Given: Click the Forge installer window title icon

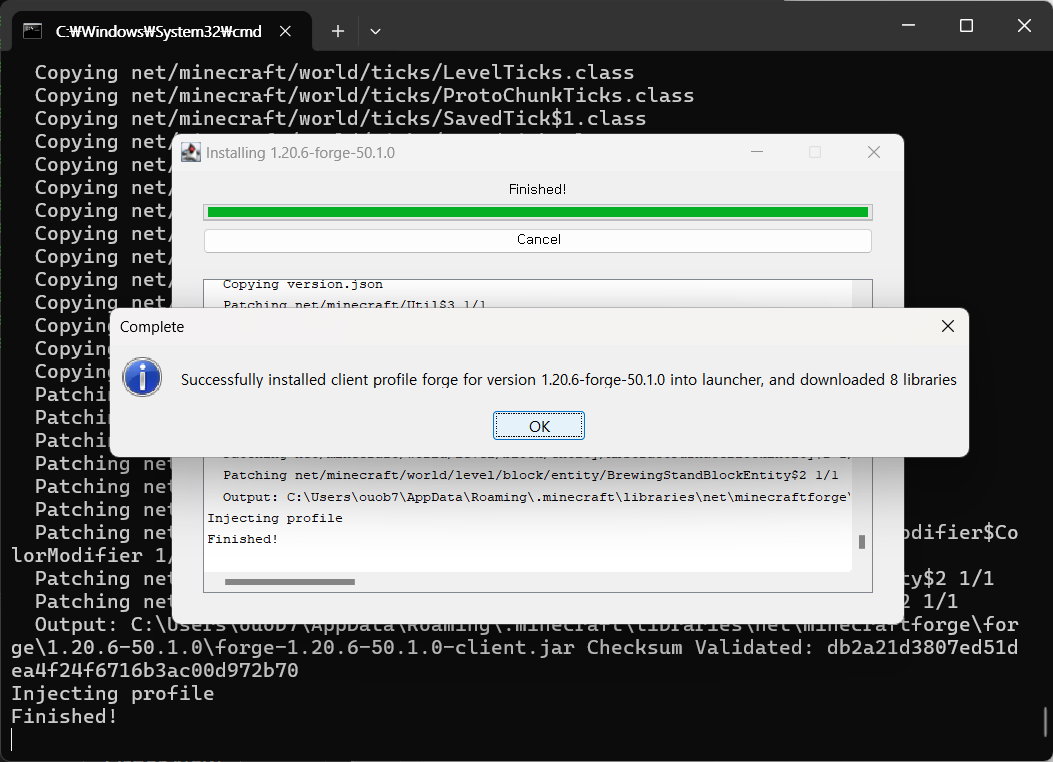Looking at the screenshot, I should tap(191, 152).
